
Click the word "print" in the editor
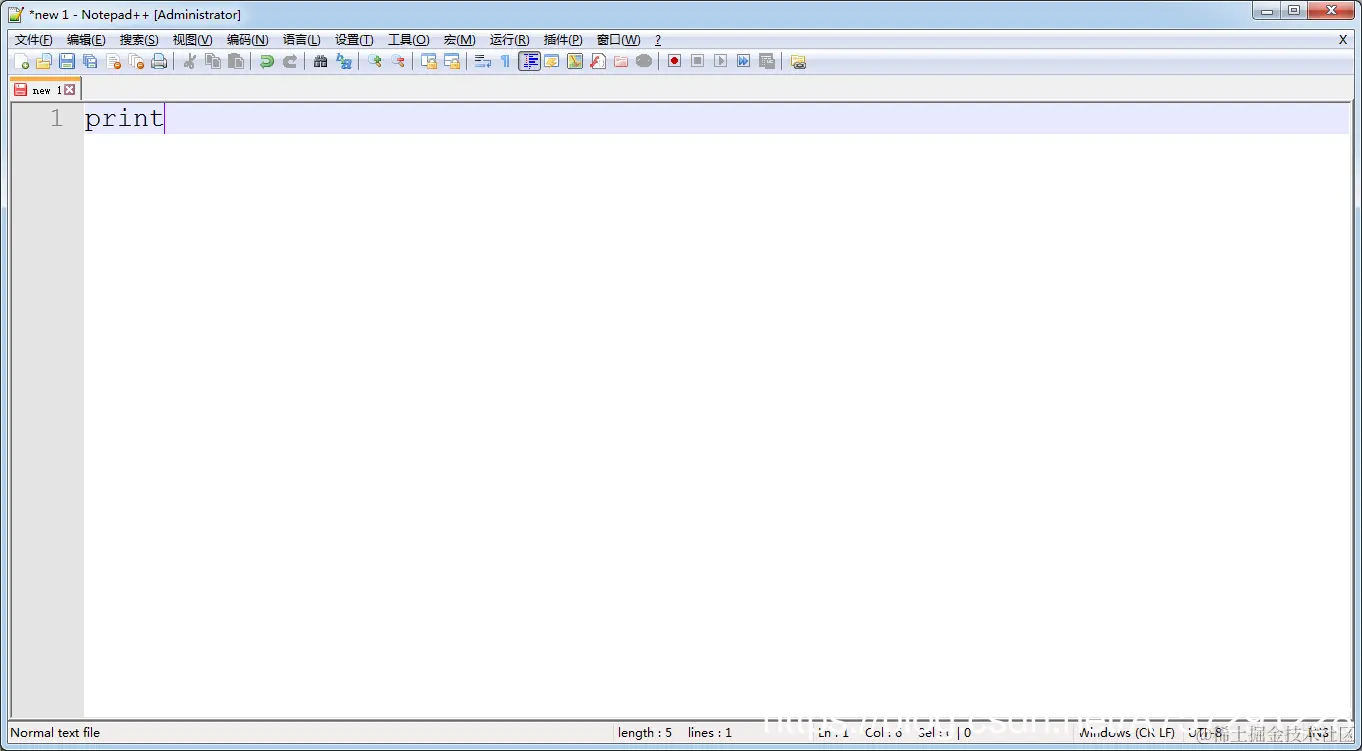click(124, 118)
